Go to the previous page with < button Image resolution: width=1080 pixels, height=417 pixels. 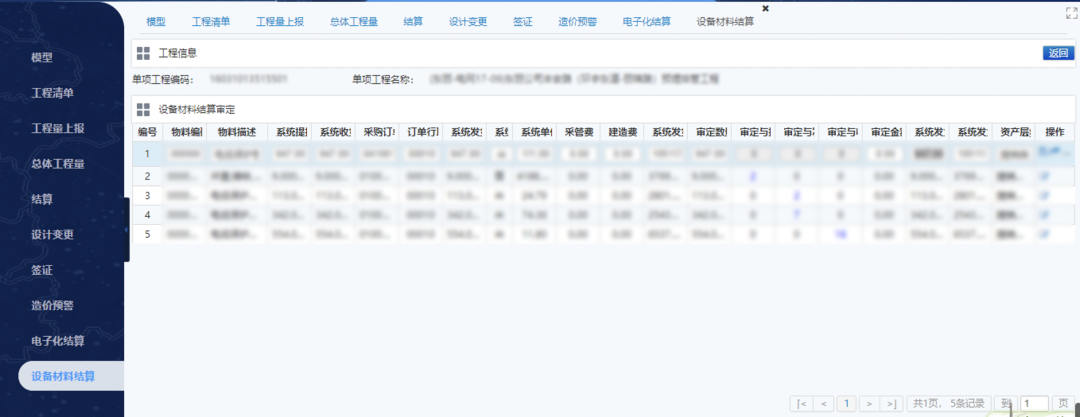[823, 403]
